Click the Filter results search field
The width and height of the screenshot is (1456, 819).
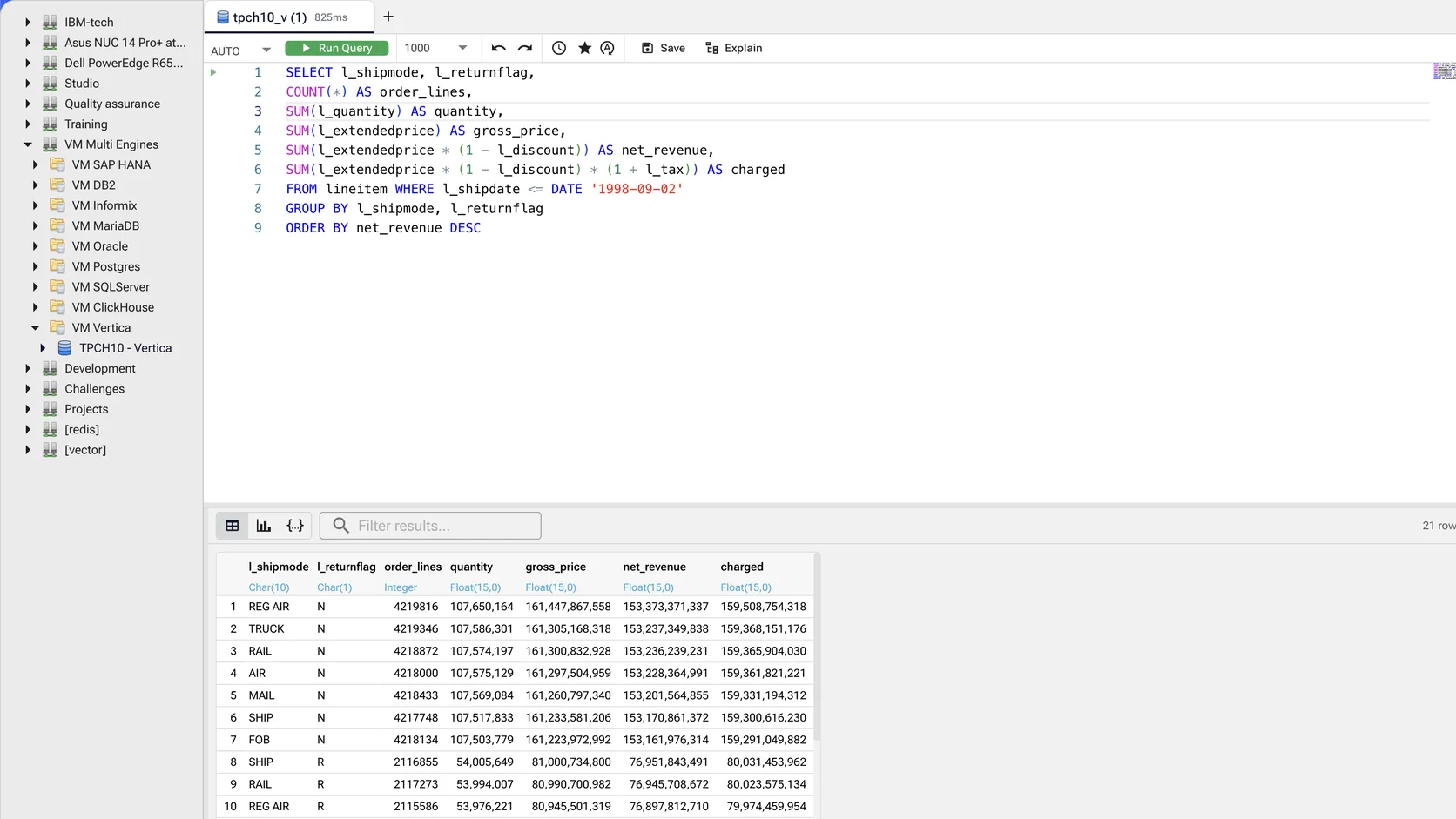click(430, 526)
